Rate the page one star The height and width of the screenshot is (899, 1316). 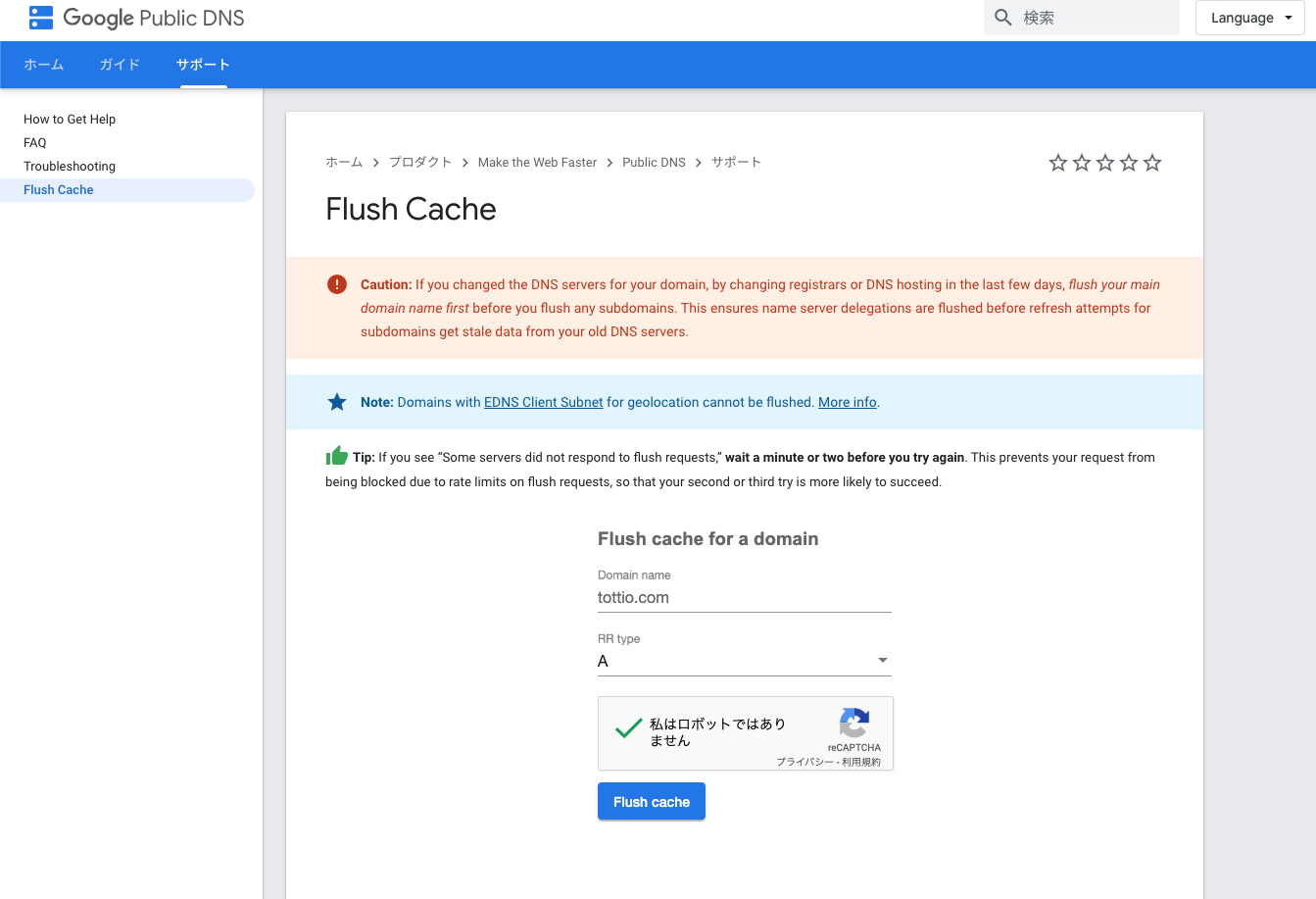tap(1058, 163)
